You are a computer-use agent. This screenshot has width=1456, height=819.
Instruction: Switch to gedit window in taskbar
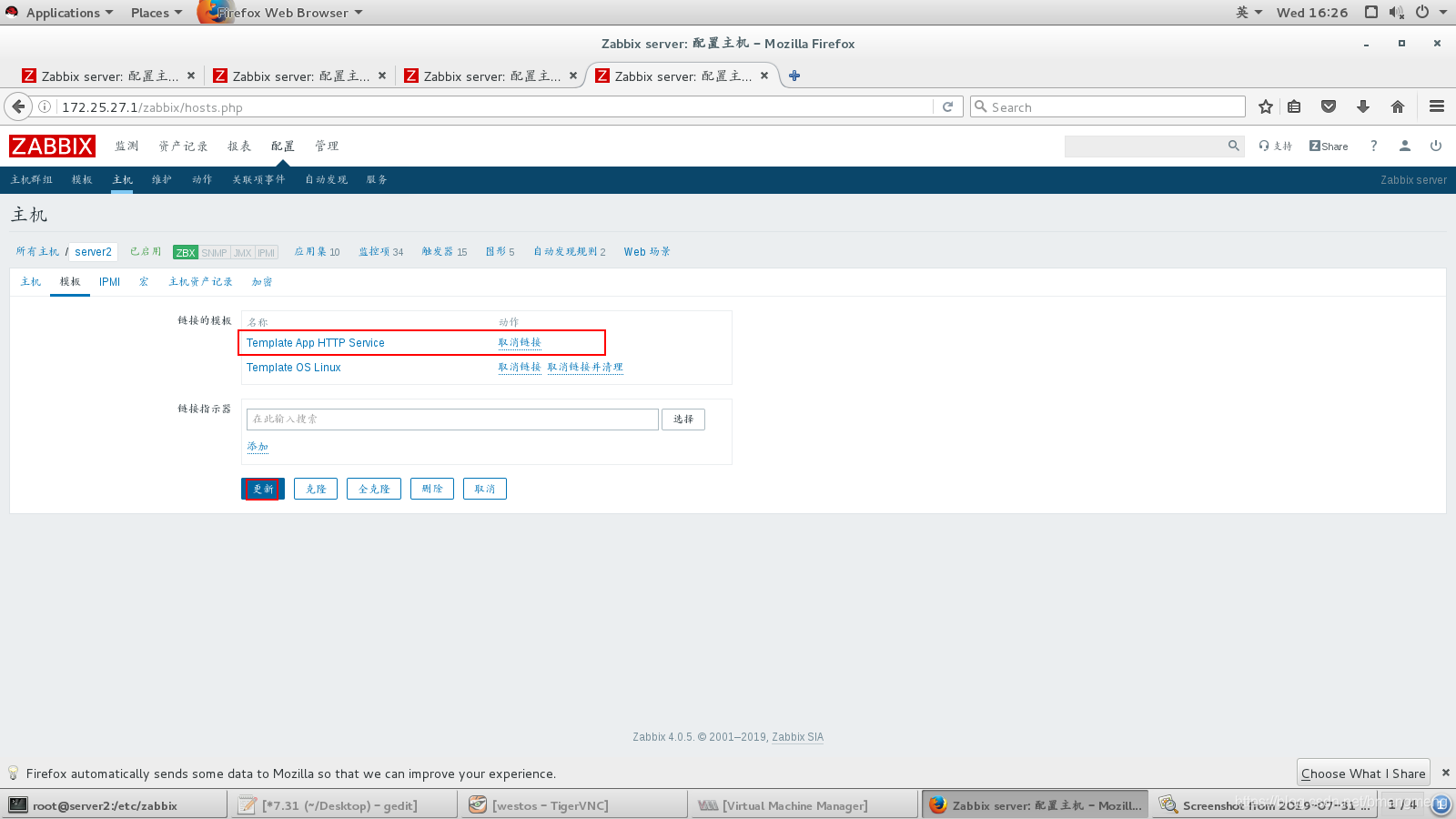(x=344, y=805)
